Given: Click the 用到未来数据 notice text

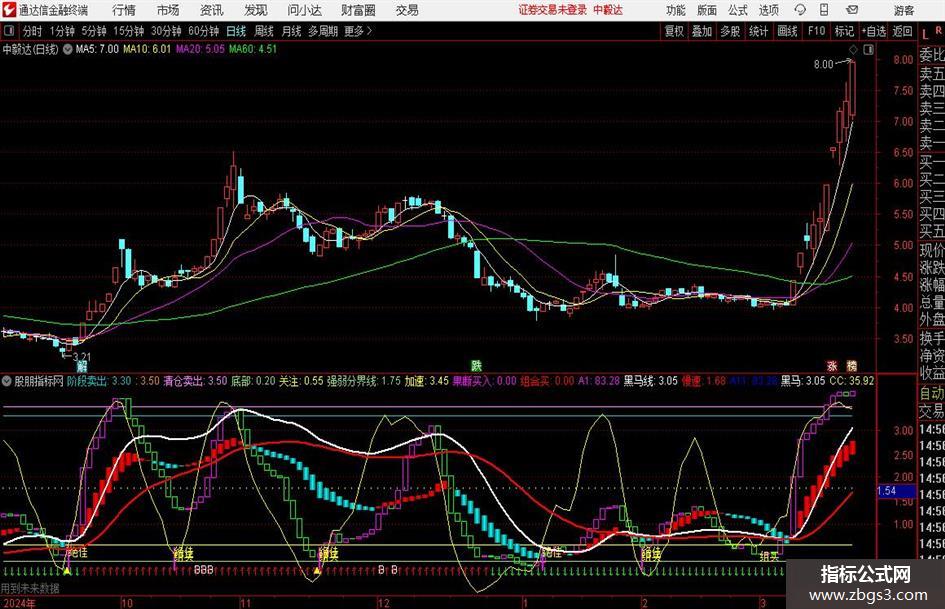Looking at the screenshot, I should (30, 588).
